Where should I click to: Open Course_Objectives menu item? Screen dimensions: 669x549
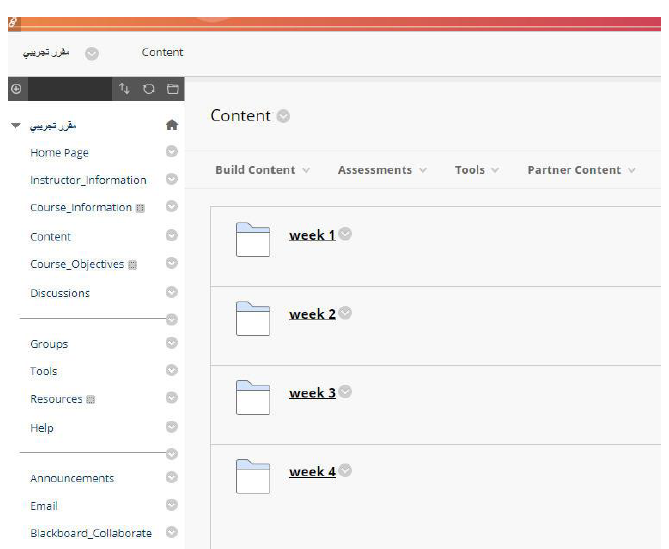click(x=77, y=264)
